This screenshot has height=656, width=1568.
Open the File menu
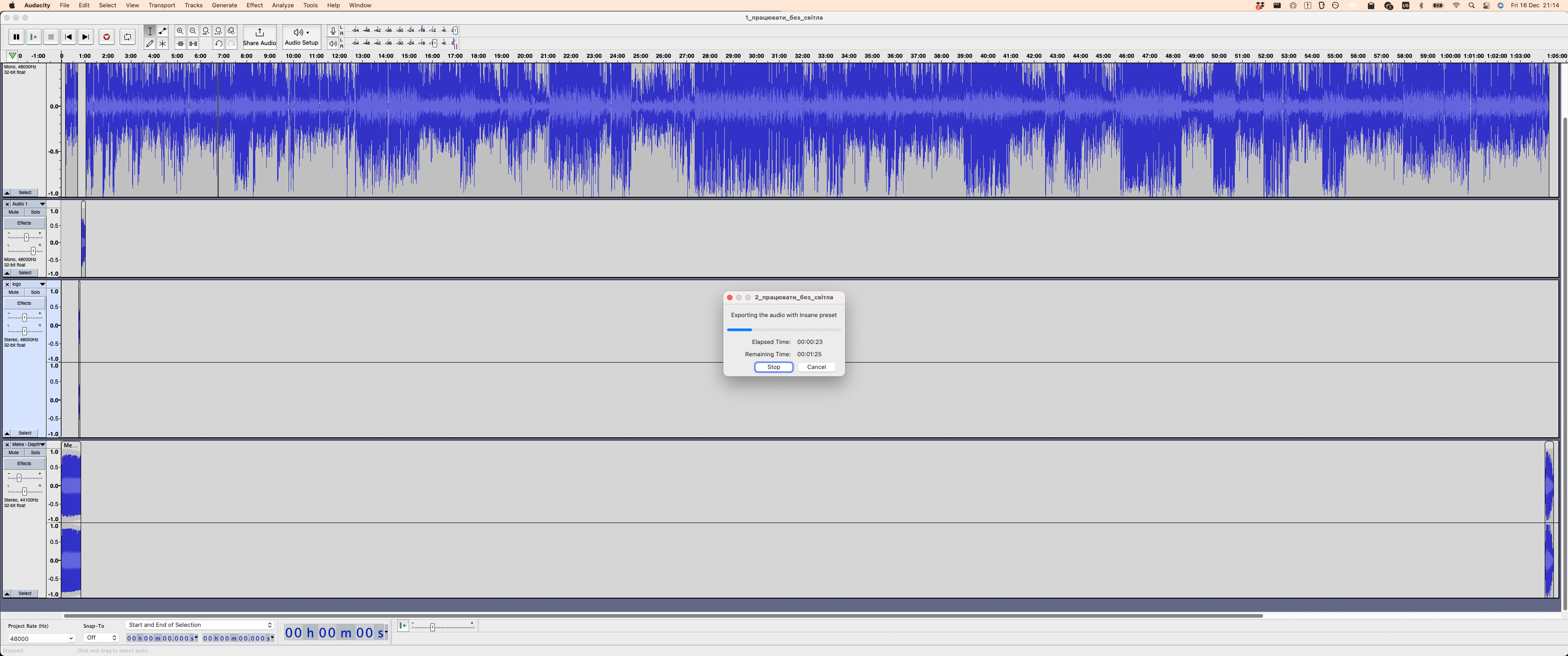[x=64, y=5]
